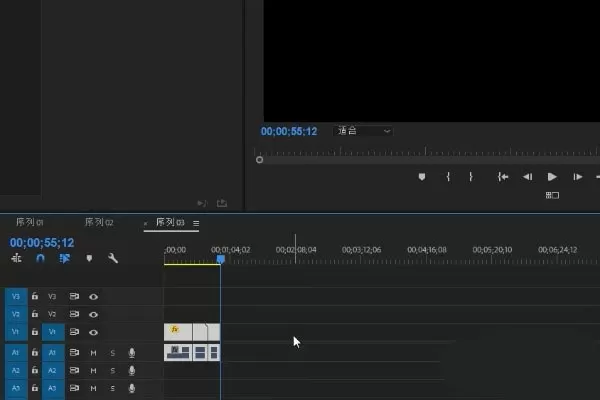
Task: Click timeline panel timecode 00;00;55;12
Action: coord(42,243)
